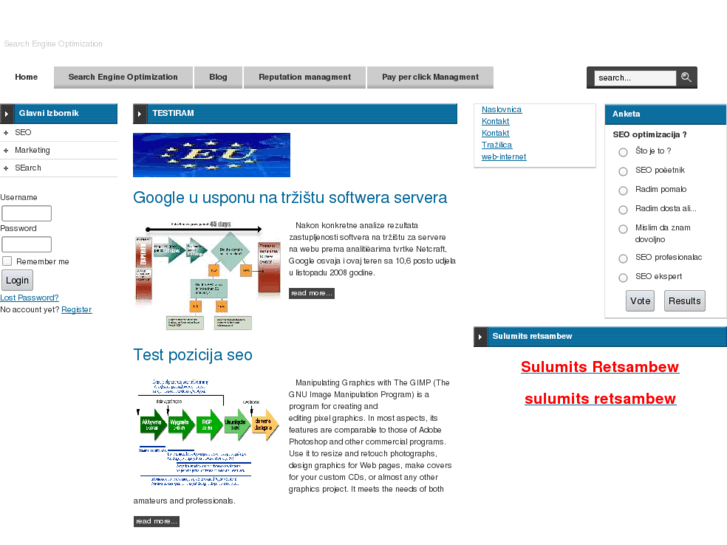Click the poll Results button
The height and width of the screenshot is (545, 727).
tap(684, 301)
